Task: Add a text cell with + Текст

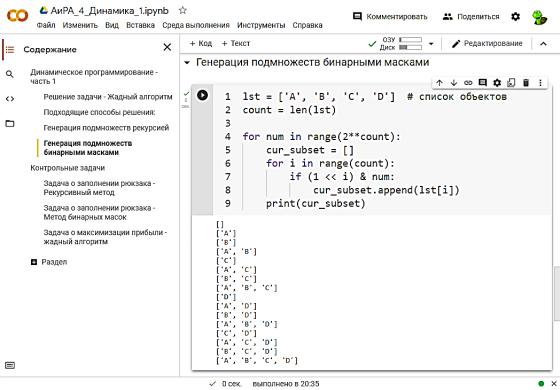Action: coord(236,44)
